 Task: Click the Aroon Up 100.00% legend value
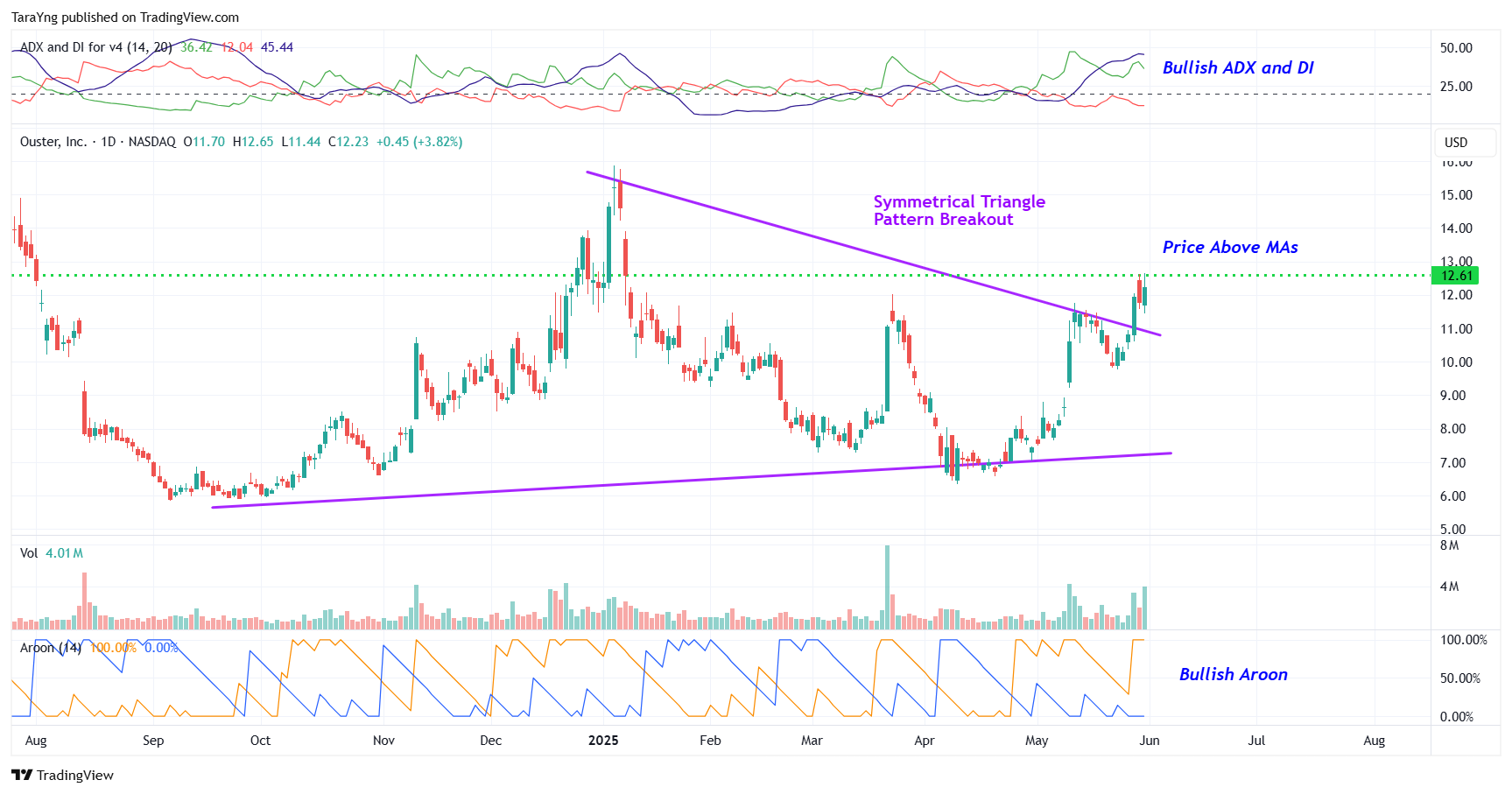coord(114,648)
